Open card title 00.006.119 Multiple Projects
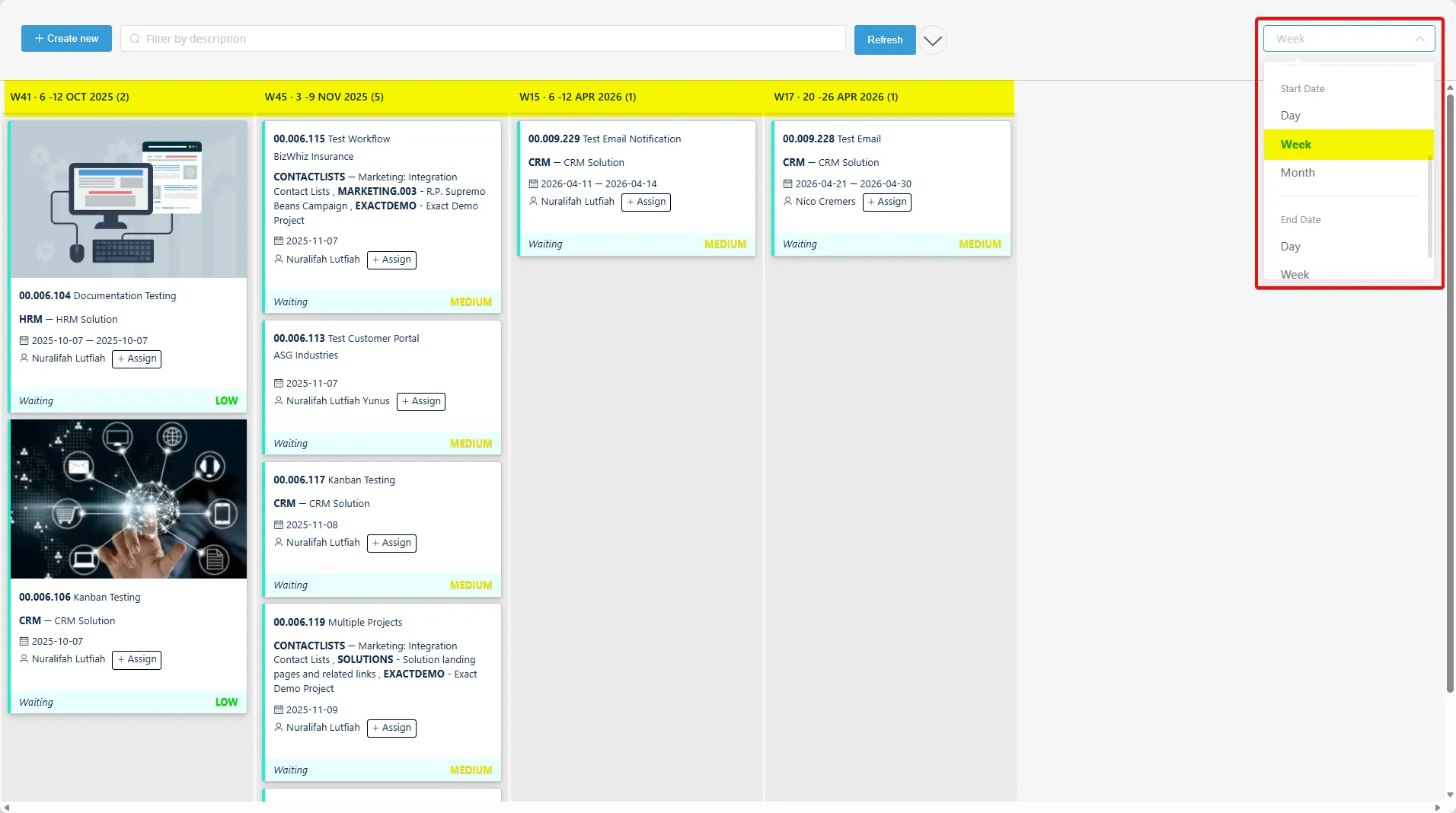 point(338,623)
